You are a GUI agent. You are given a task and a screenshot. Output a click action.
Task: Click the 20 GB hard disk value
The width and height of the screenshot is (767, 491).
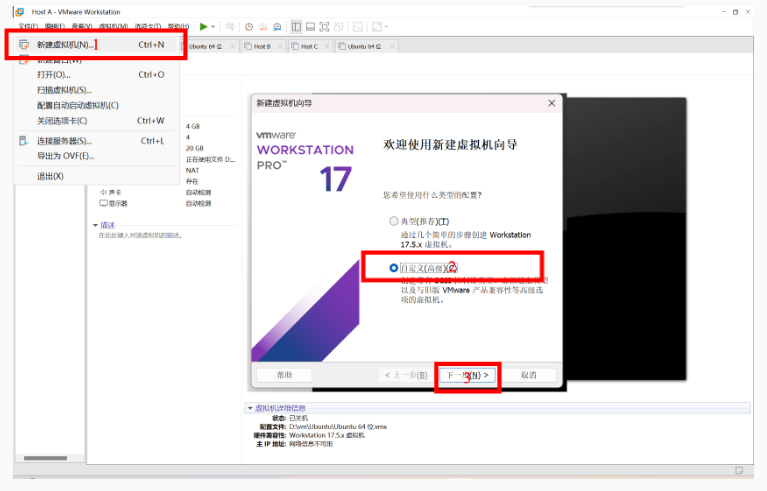tap(195, 148)
